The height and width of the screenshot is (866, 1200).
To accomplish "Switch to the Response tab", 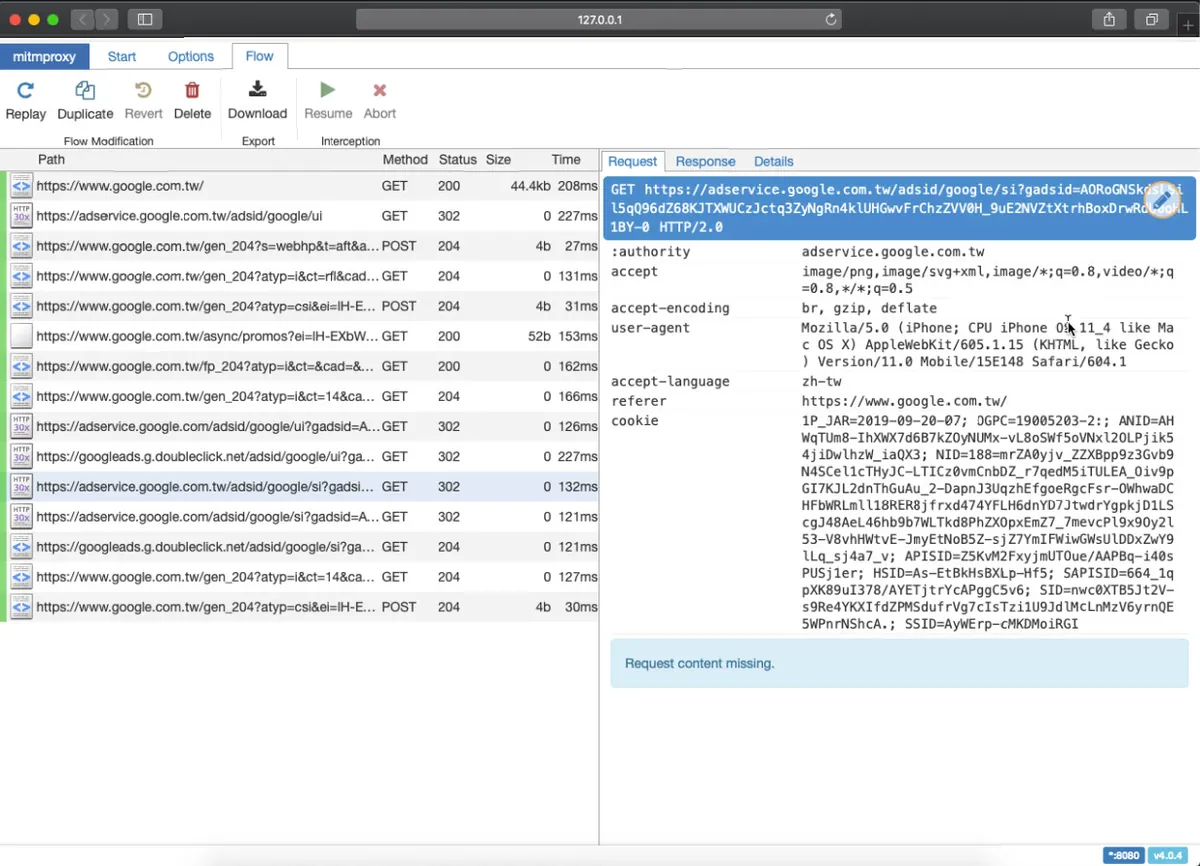I will (705, 161).
